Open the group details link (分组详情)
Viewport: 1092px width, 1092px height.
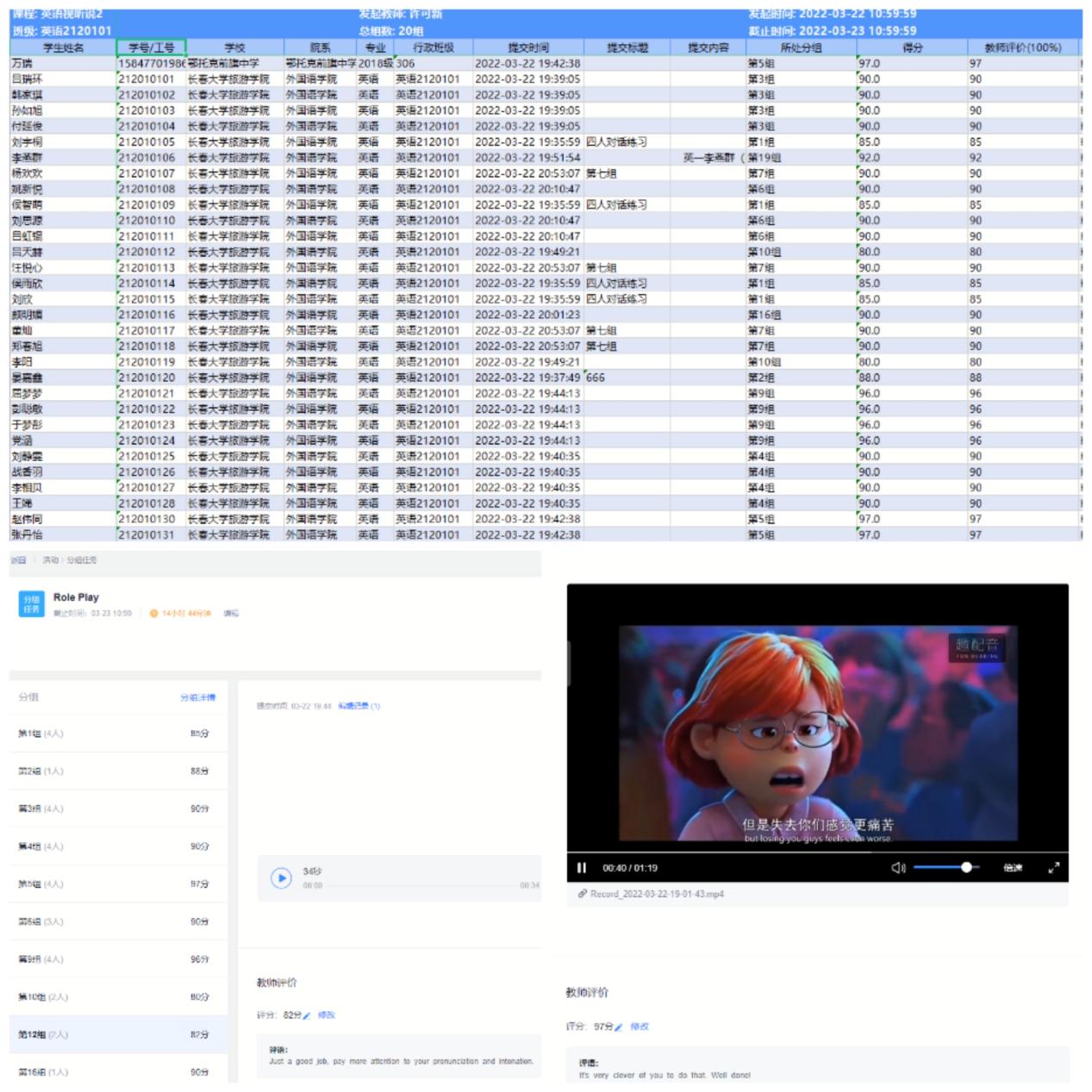click(198, 697)
